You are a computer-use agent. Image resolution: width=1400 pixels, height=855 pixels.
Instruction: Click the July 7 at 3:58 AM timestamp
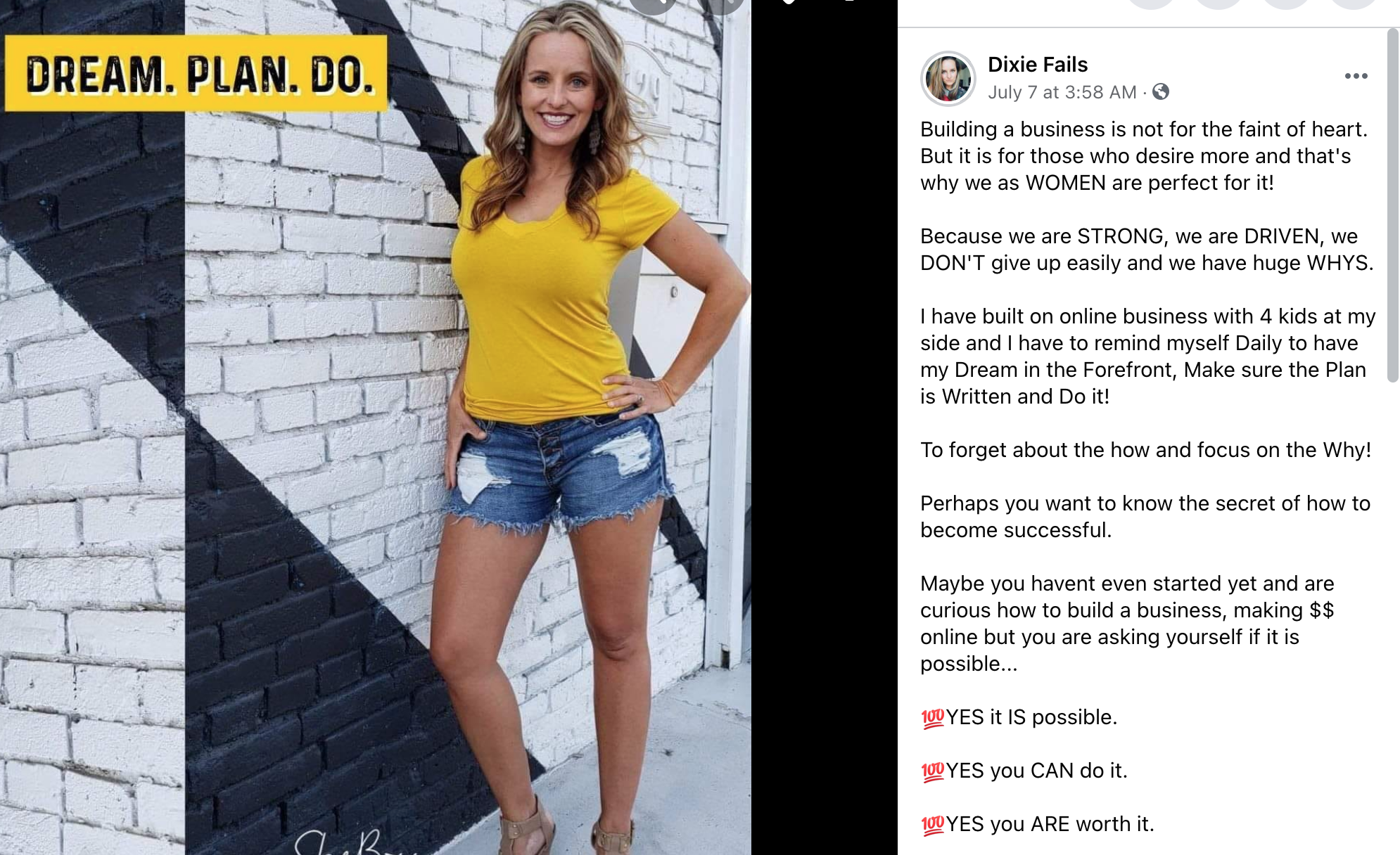point(1062,92)
